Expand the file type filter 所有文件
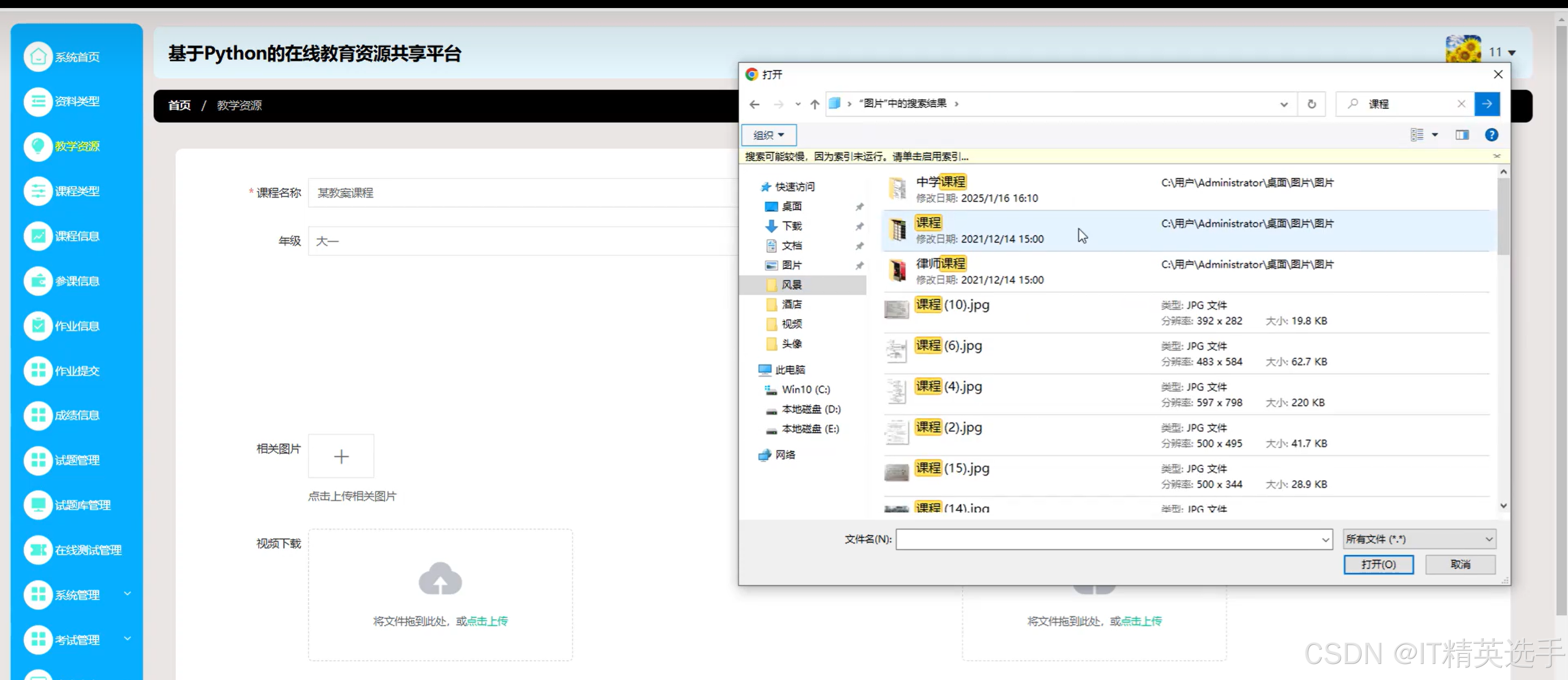Image resolution: width=1568 pixels, height=680 pixels. click(x=1419, y=539)
